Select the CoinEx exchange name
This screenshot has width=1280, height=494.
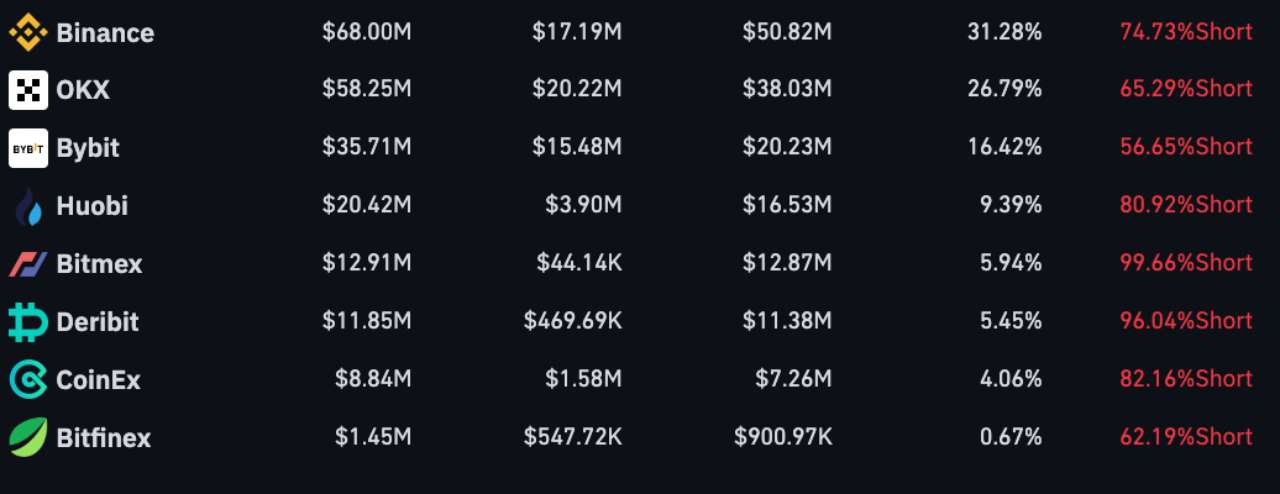[98, 380]
